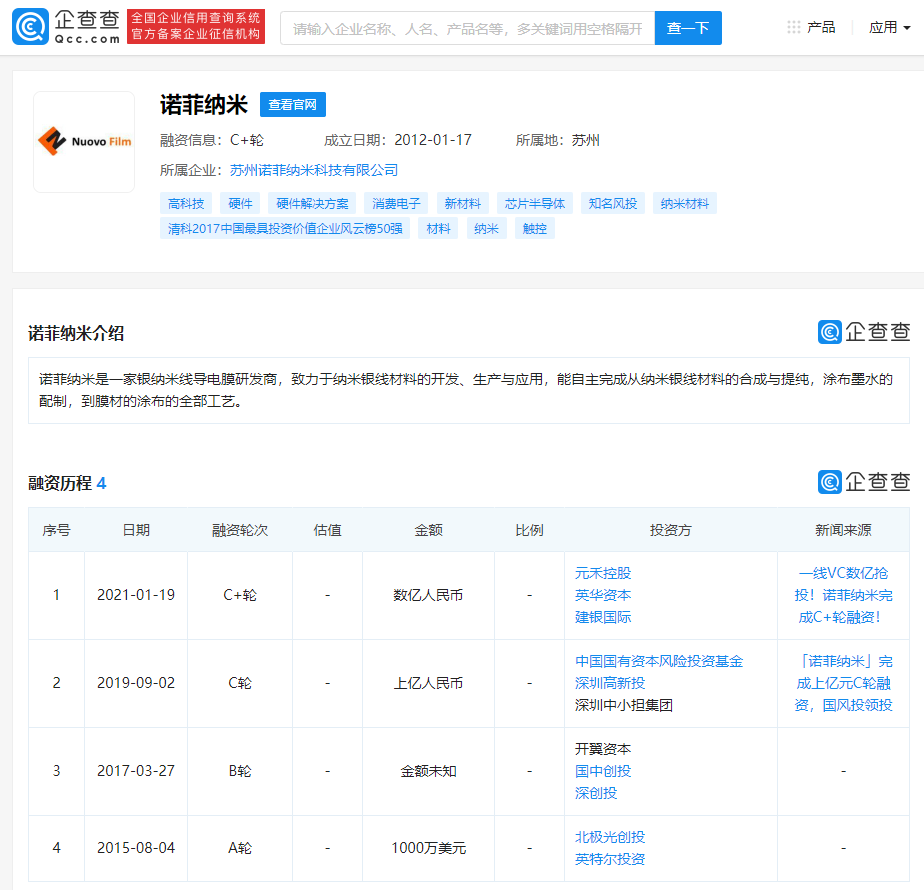Viewport: 924px width, 890px height.
Task: Open news article about C+轮融资
Action: (x=843, y=595)
